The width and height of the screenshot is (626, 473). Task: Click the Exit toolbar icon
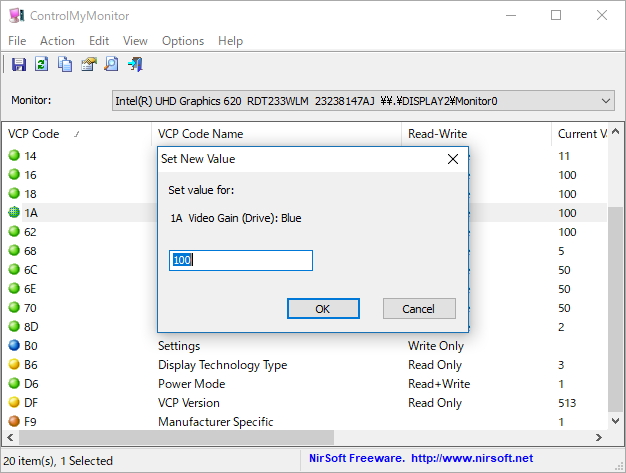pos(135,64)
